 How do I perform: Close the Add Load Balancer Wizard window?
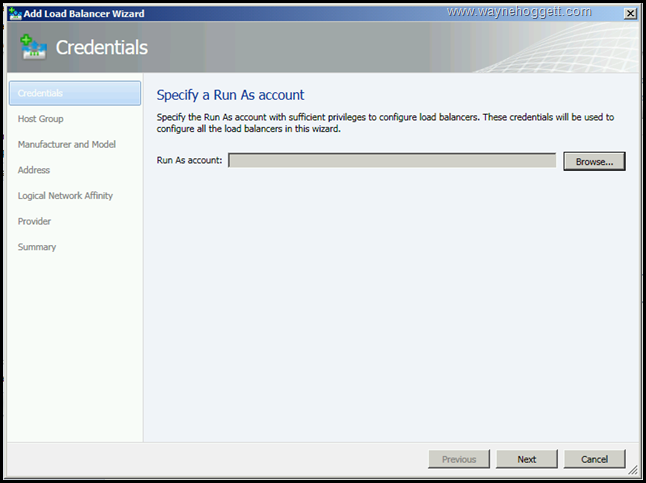(x=630, y=14)
